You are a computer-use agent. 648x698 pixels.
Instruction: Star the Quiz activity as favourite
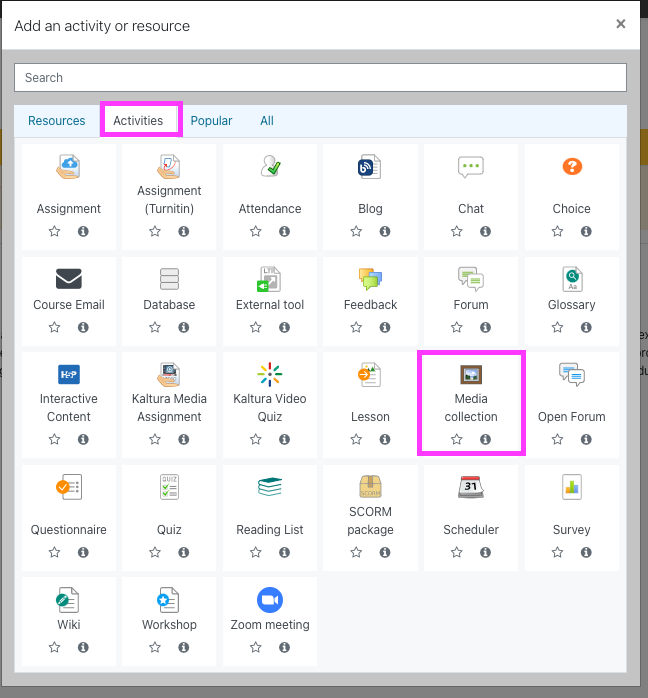[155, 552]
